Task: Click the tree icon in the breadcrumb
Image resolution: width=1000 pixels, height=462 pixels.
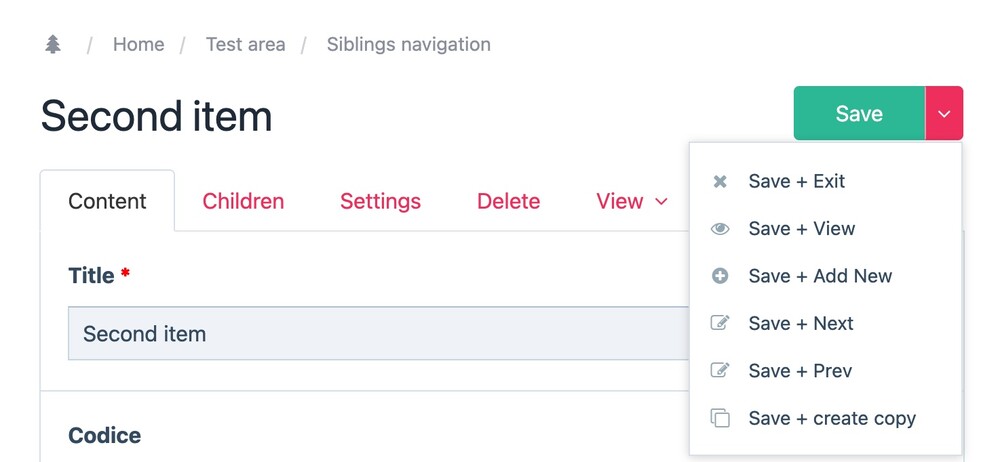Action: [53, 45]
